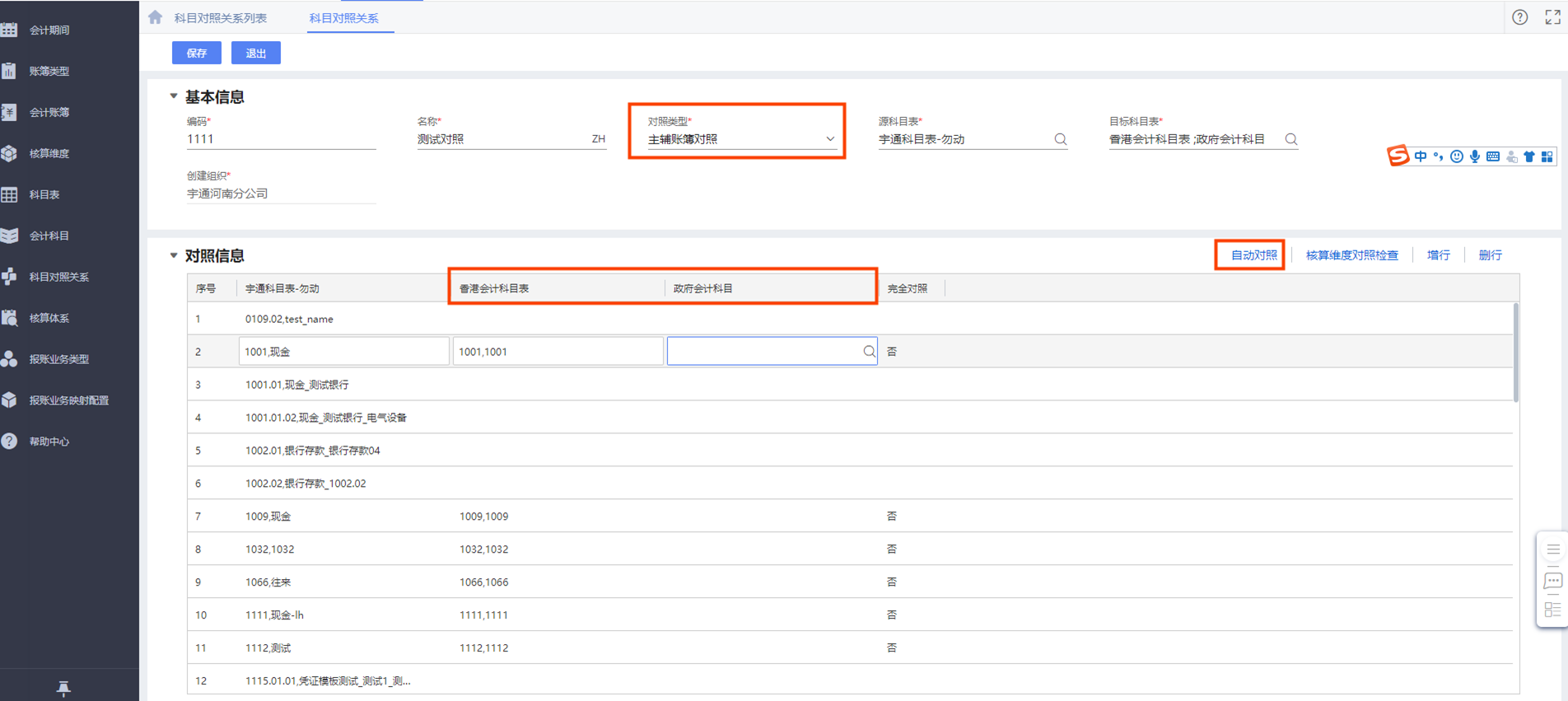Click the Sogou microphone voice input icon
The width and height of the screenshot is (1568, 701).
click(1475, 157)
